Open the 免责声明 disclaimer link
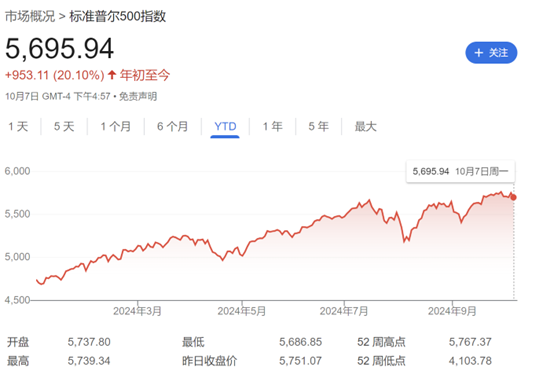This screenshot has width=554, height=374. (x=138, y=96)
